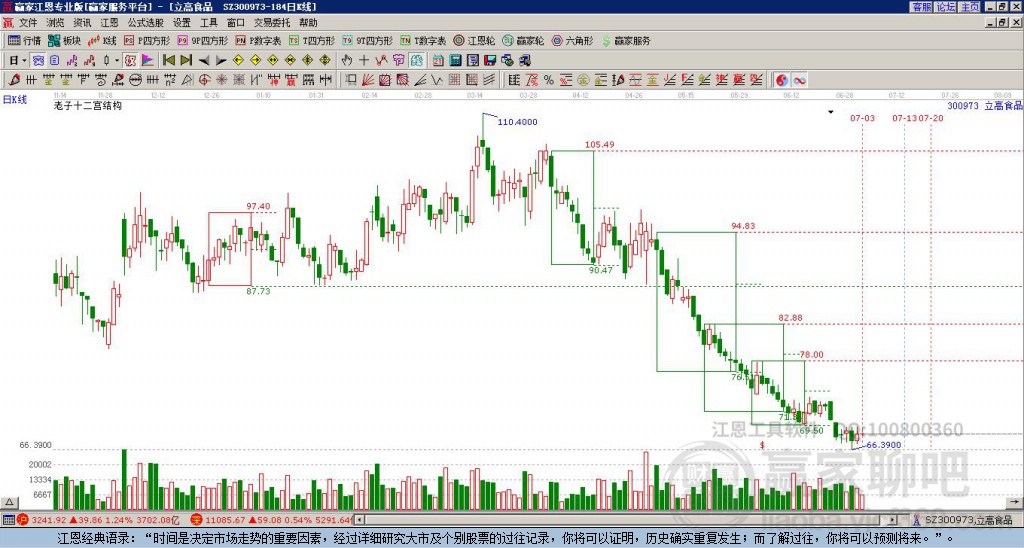Select the circle-with-lines drawing tool
This screenshot has height=548, width=1024.
pyautogui.click(x=135, y=80)
